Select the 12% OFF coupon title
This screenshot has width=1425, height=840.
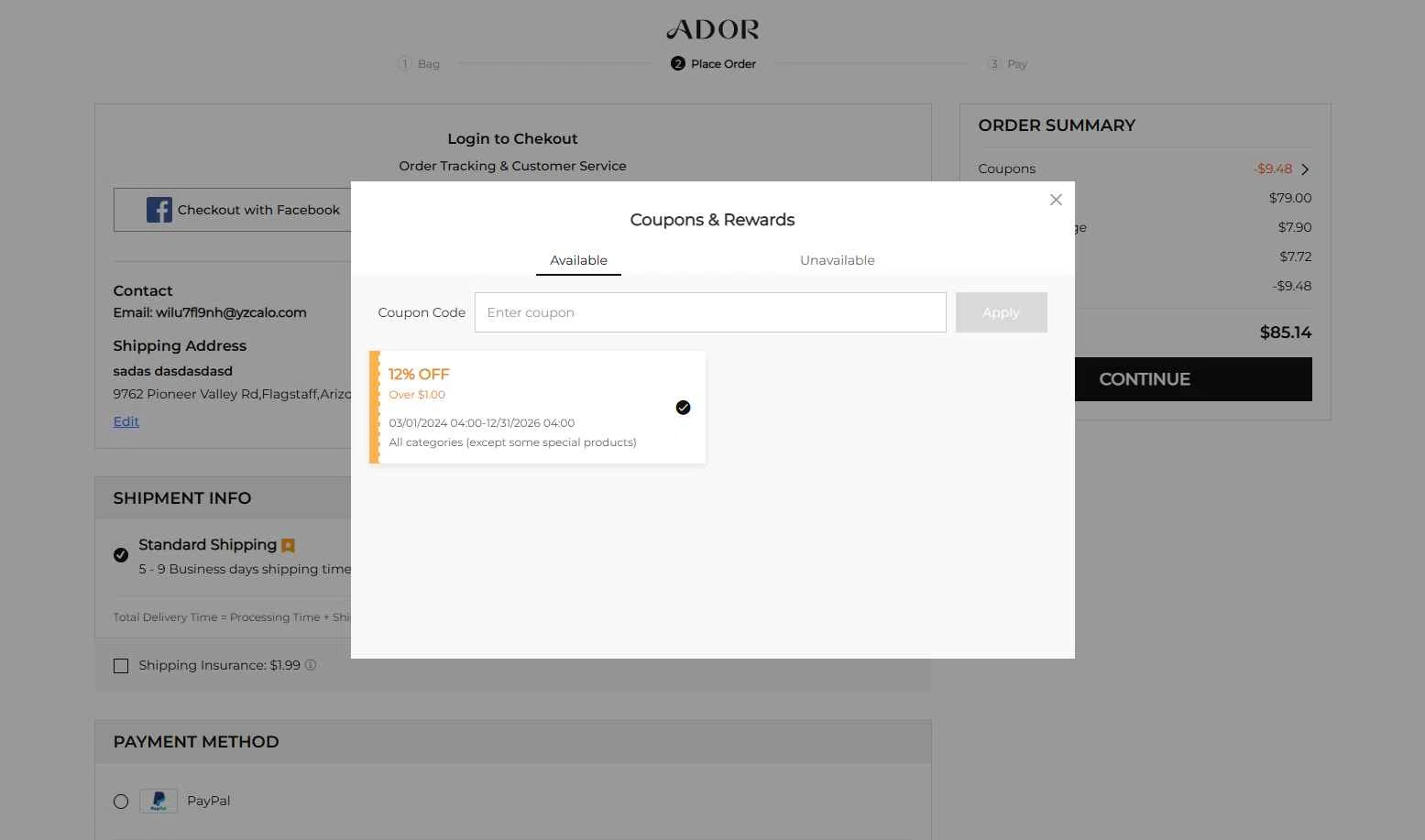pyautogui.click(x=419, y=374)
